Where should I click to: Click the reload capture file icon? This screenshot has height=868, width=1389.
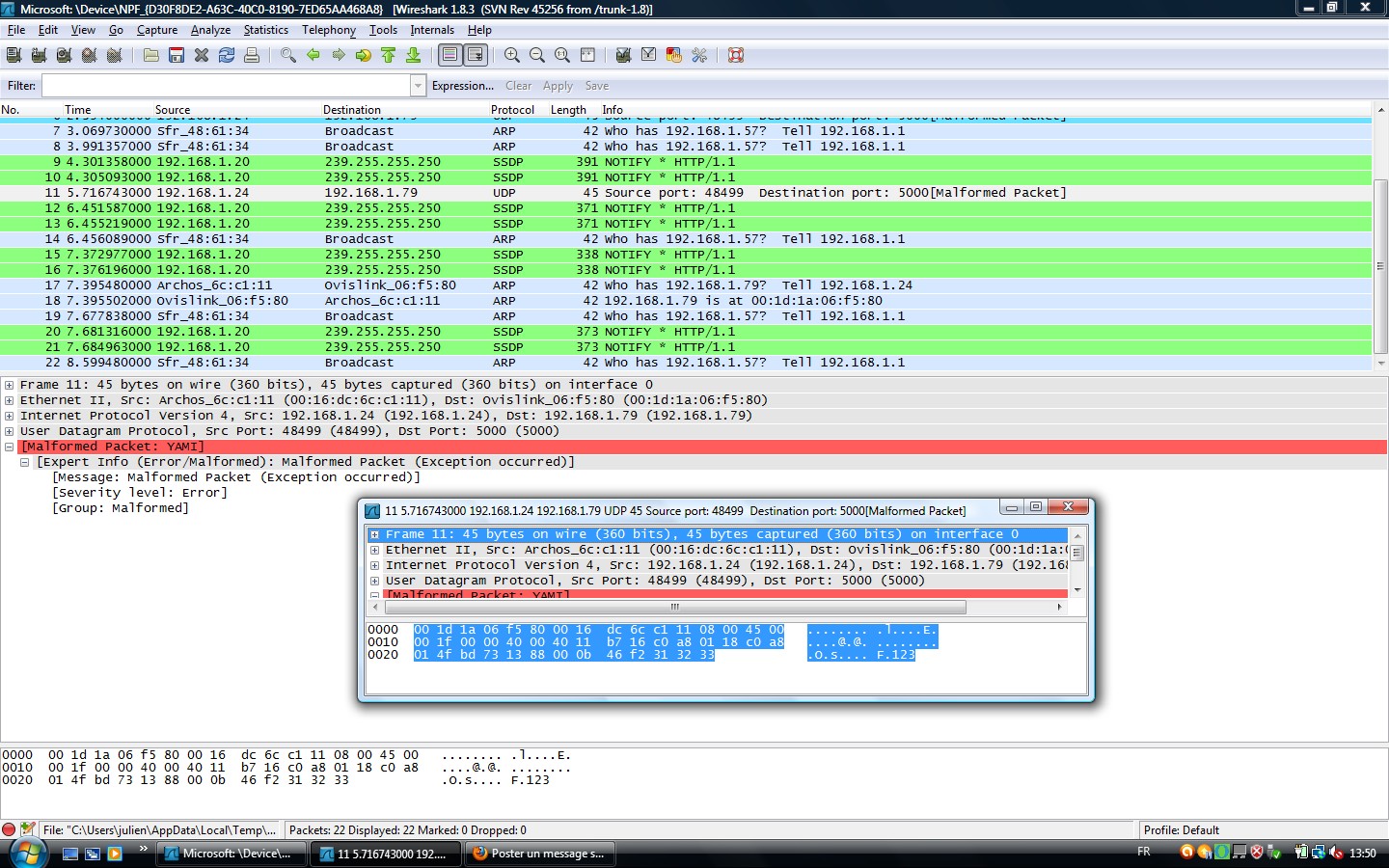pos(227,55)
